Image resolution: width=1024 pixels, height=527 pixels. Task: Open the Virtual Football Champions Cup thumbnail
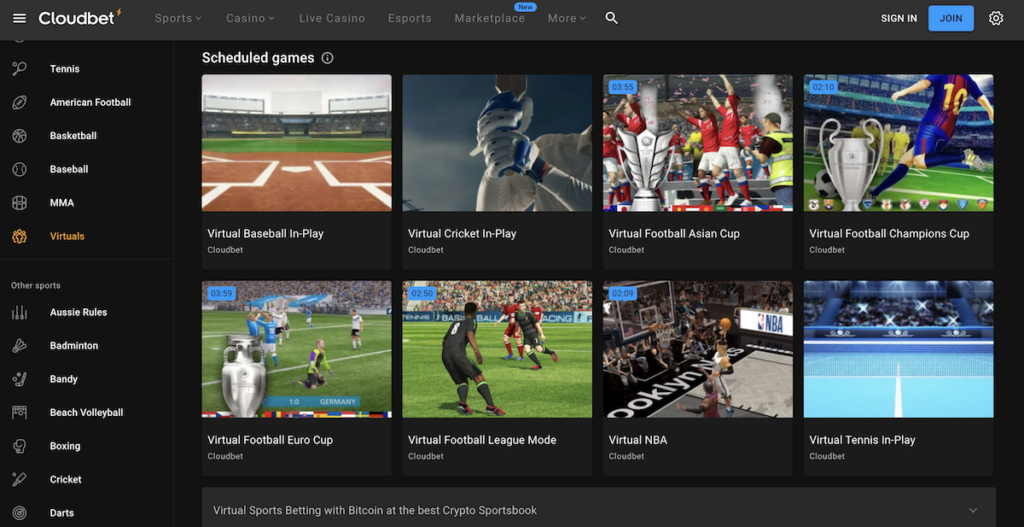[899, 143]
